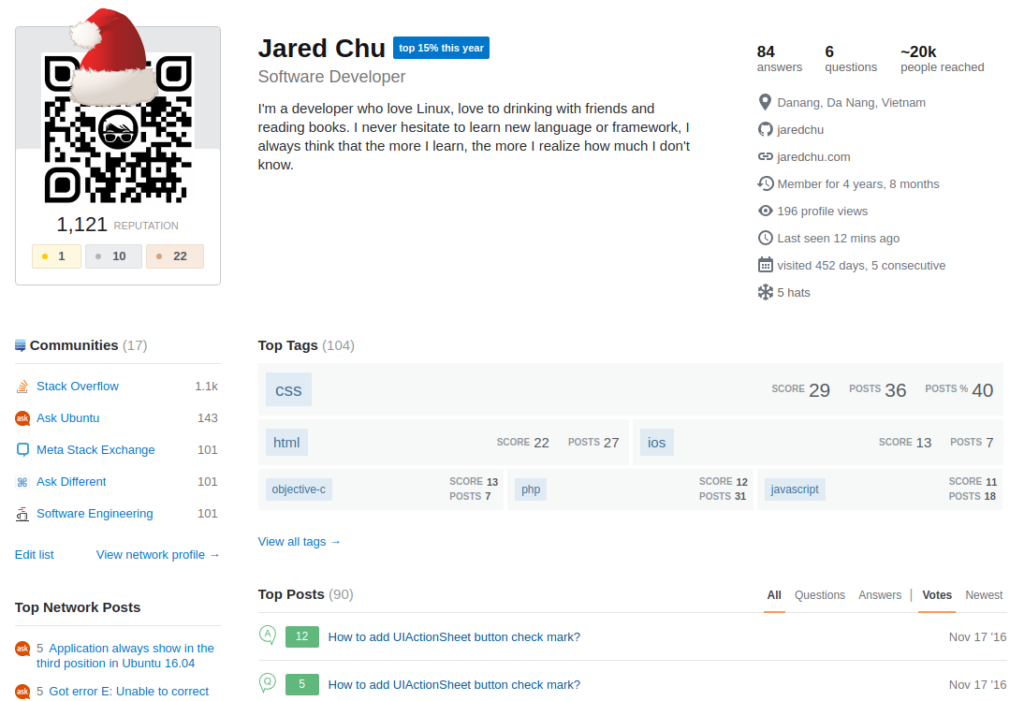Click the snowflake hats icon
Viewport: 1024px width, 701px height.
click(765, 293)
